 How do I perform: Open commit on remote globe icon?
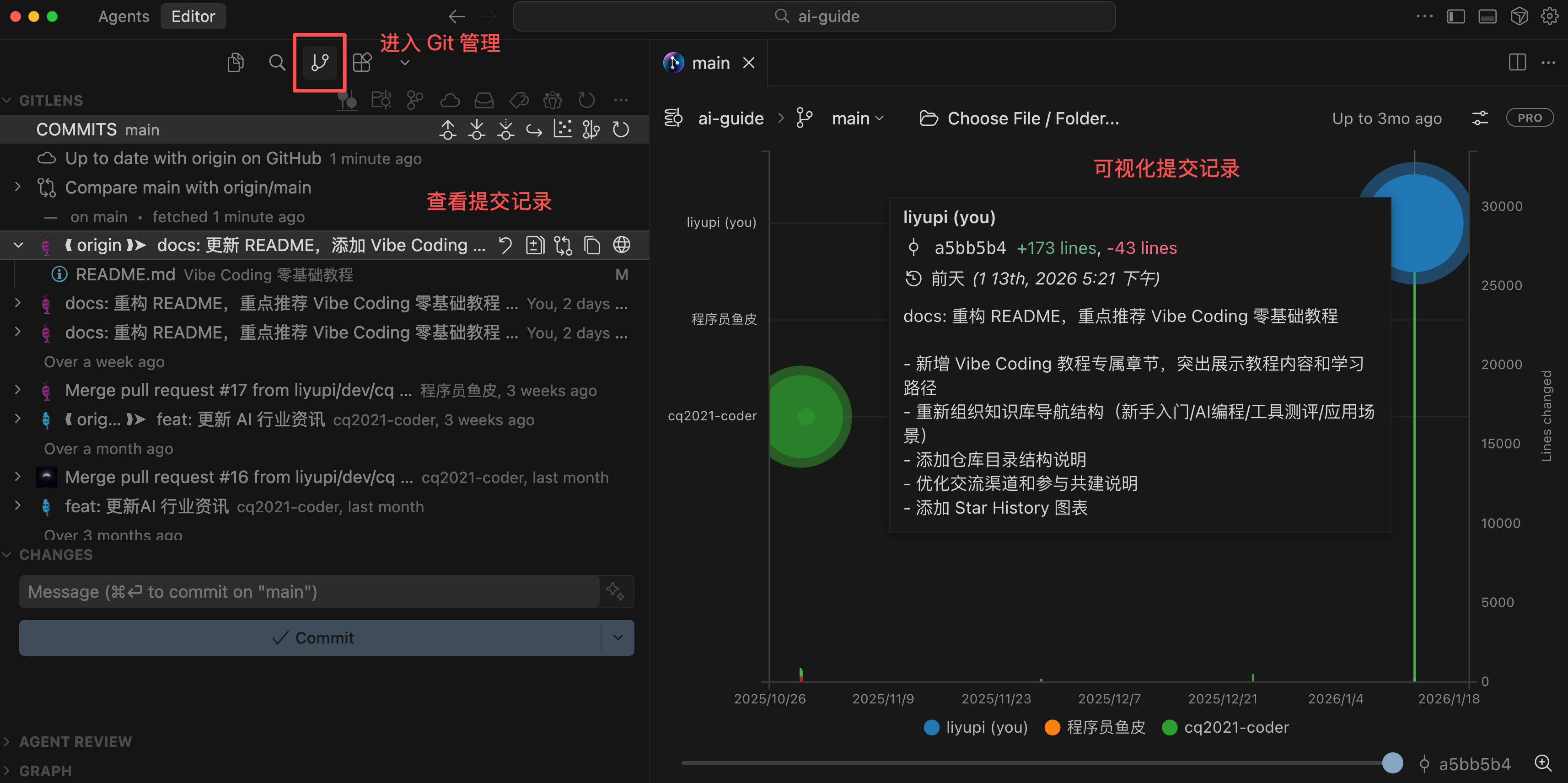pos(622,245)
